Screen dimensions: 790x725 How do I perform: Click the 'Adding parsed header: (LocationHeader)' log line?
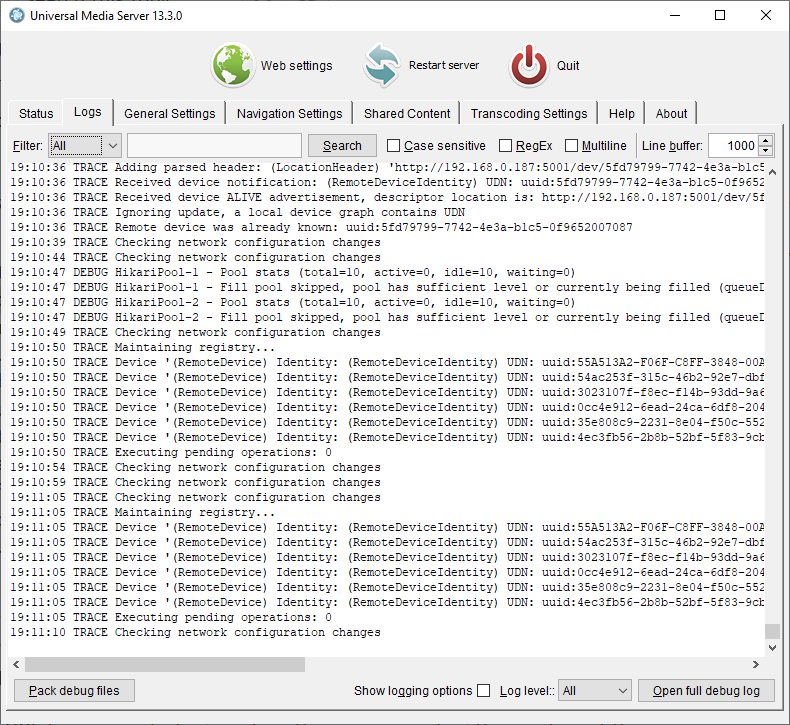(387, 167)
